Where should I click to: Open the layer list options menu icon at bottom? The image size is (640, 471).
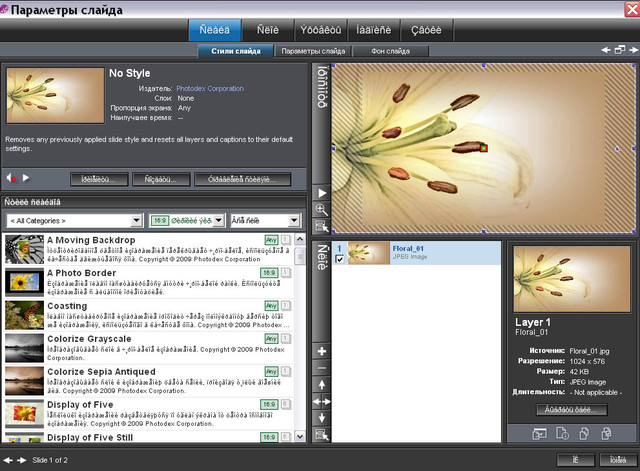(x=322, y=435)
